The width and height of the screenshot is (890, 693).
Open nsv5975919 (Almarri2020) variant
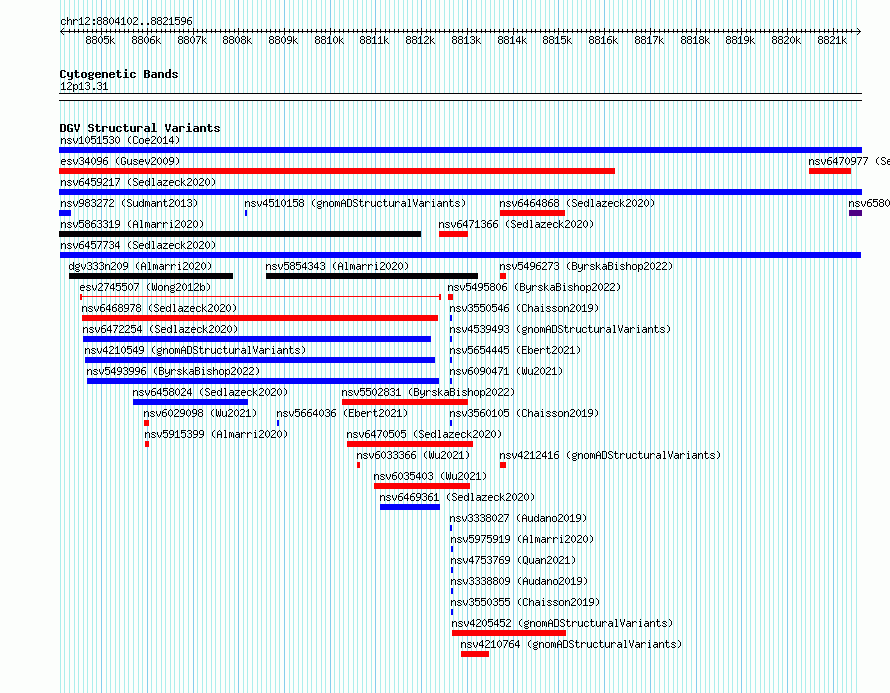522,539
